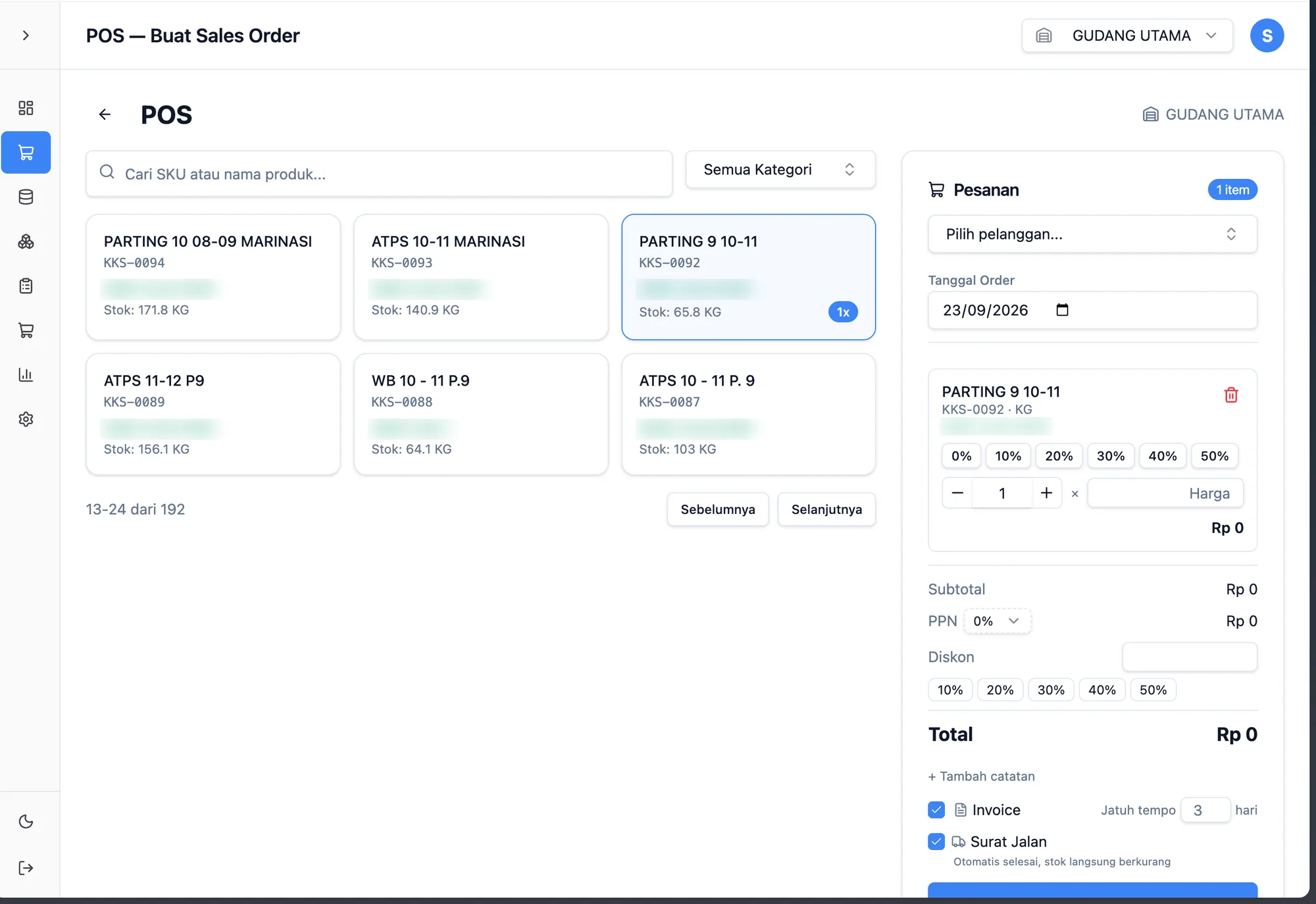Click the logout icon in sidebar
This screenshot has height=904, width=1316.
(26, 868)
